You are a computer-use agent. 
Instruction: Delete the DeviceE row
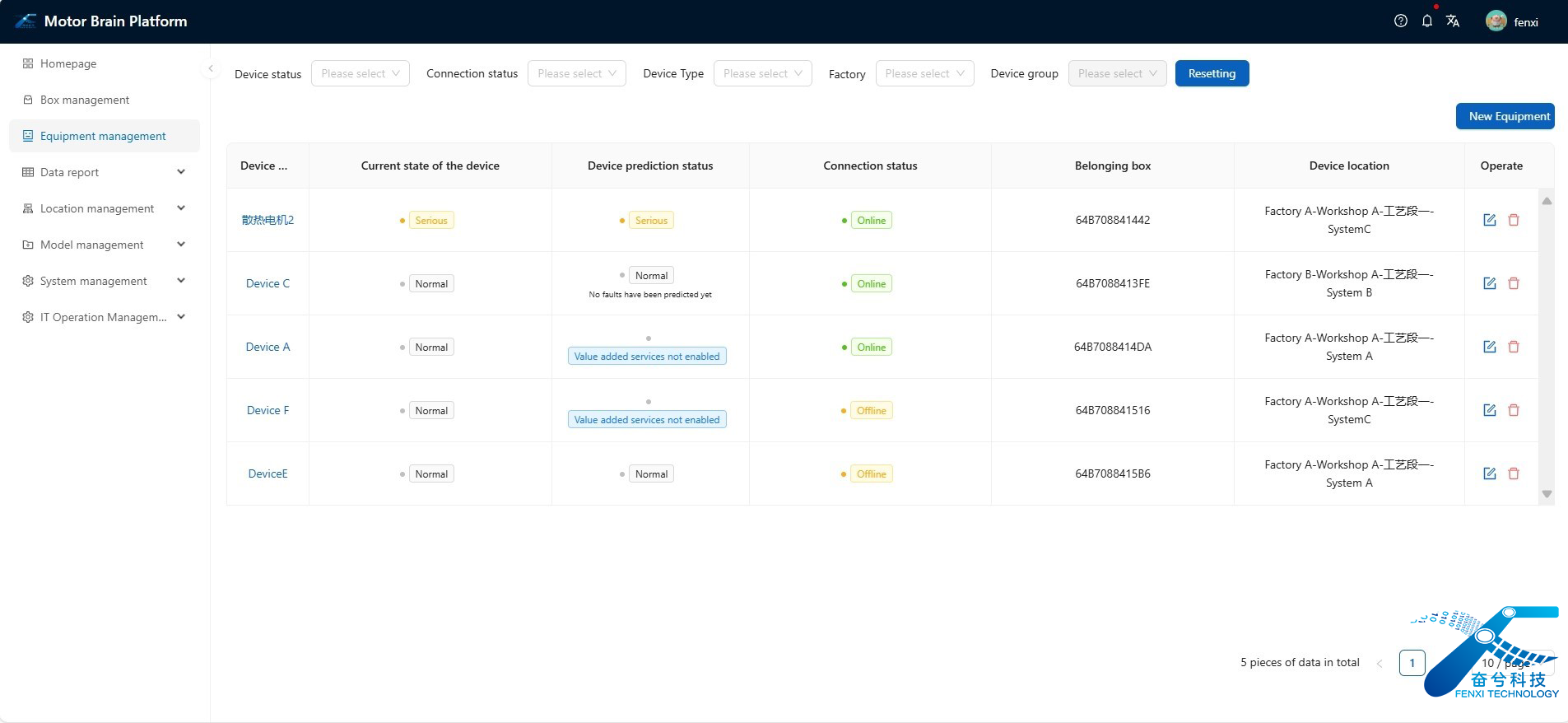tap(1514, 473)
